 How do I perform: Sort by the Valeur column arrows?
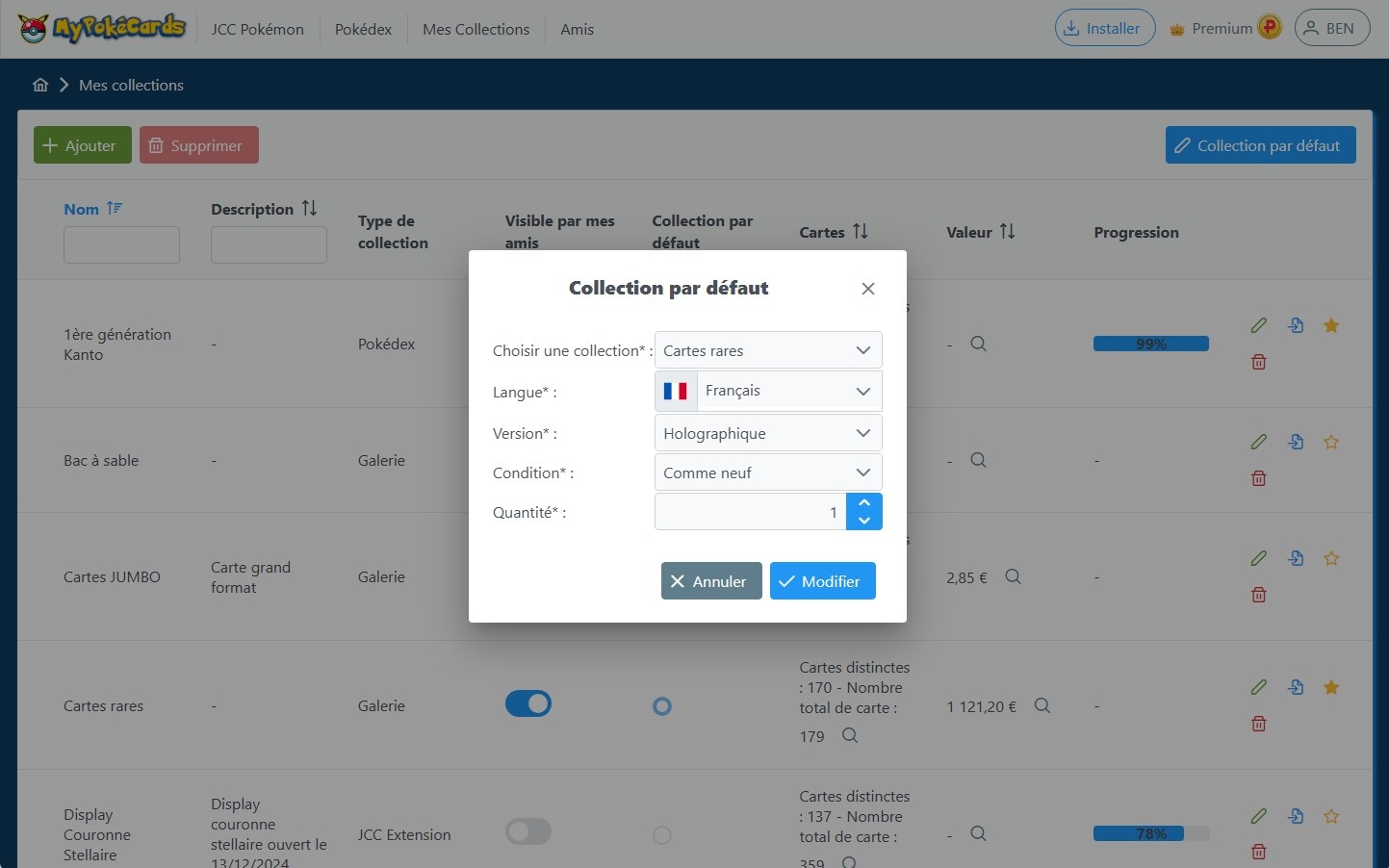coord(1007,232)
